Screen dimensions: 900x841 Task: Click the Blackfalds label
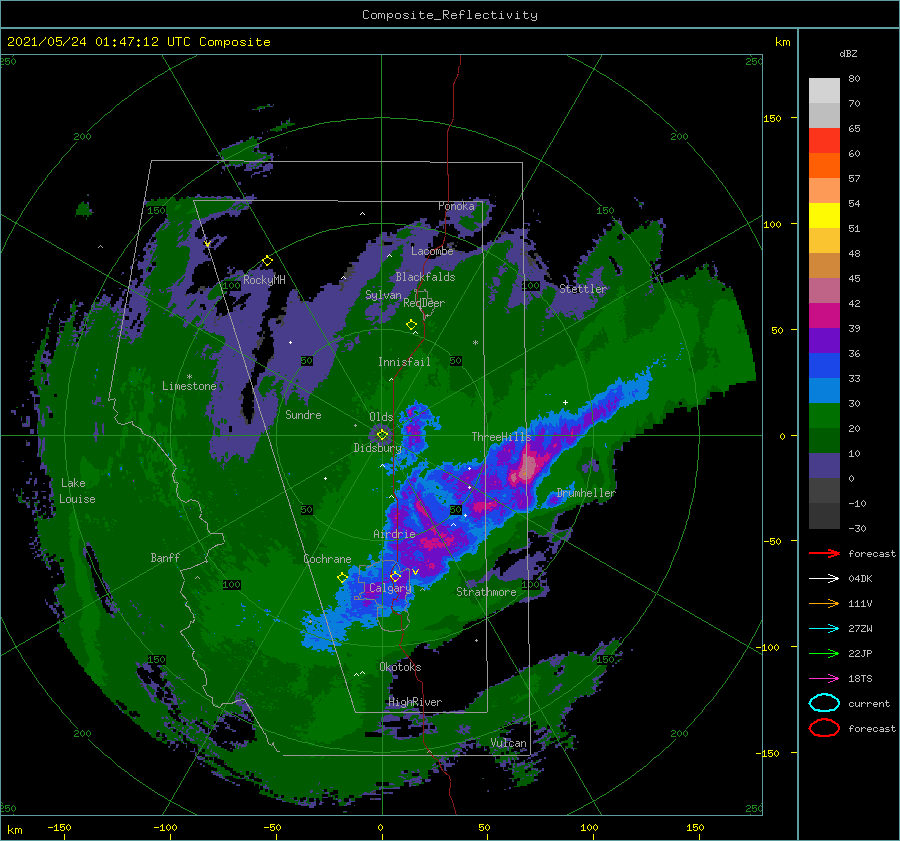coord(425,277)
